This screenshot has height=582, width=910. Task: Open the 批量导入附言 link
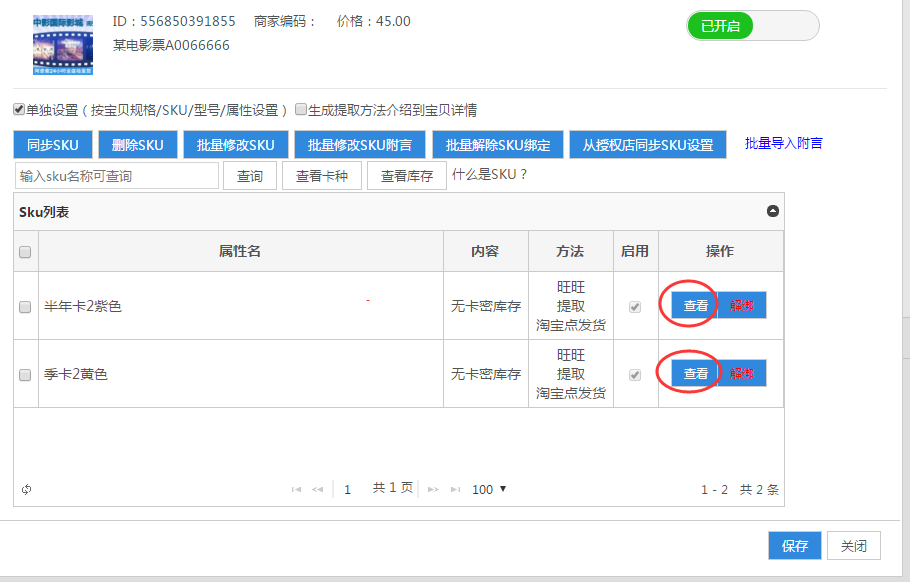point(783,144)
